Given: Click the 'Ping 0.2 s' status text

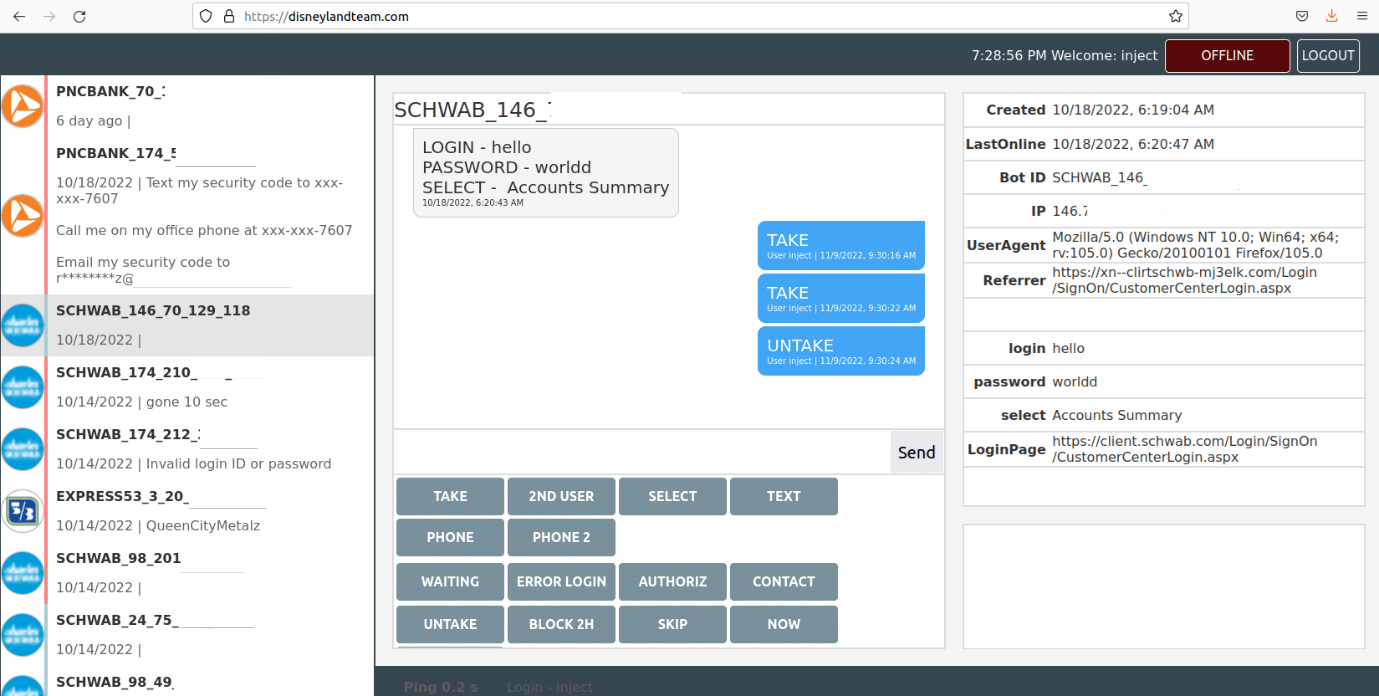Looking at the screenshot, I should (x=441, y=687).
